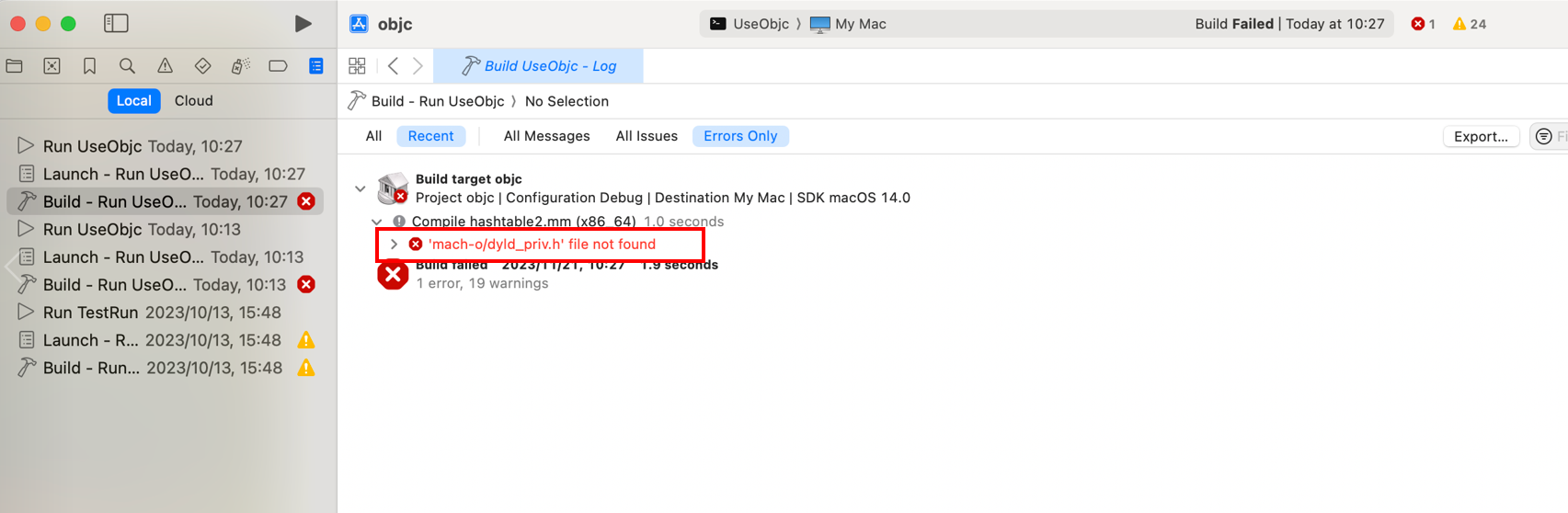This screenshot has width=1568, height=513.
Task: Select Errors Only filter
Action: (740, 136)
